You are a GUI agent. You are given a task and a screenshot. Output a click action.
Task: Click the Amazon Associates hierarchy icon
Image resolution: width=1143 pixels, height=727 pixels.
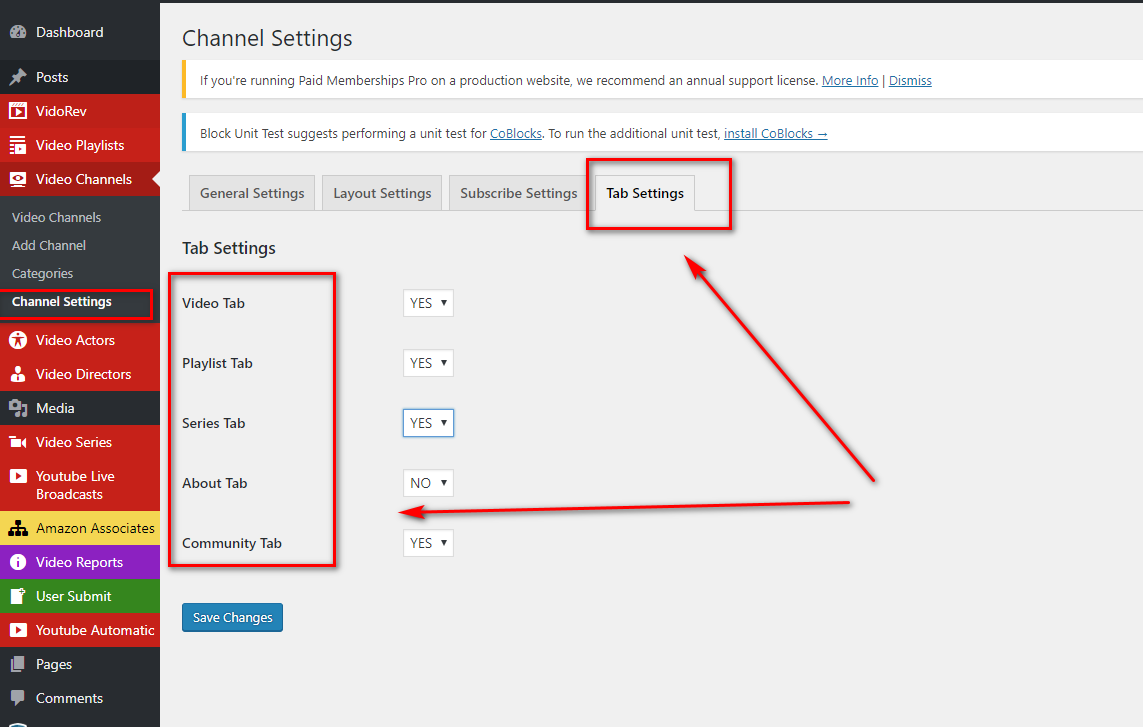pos(18,528)
